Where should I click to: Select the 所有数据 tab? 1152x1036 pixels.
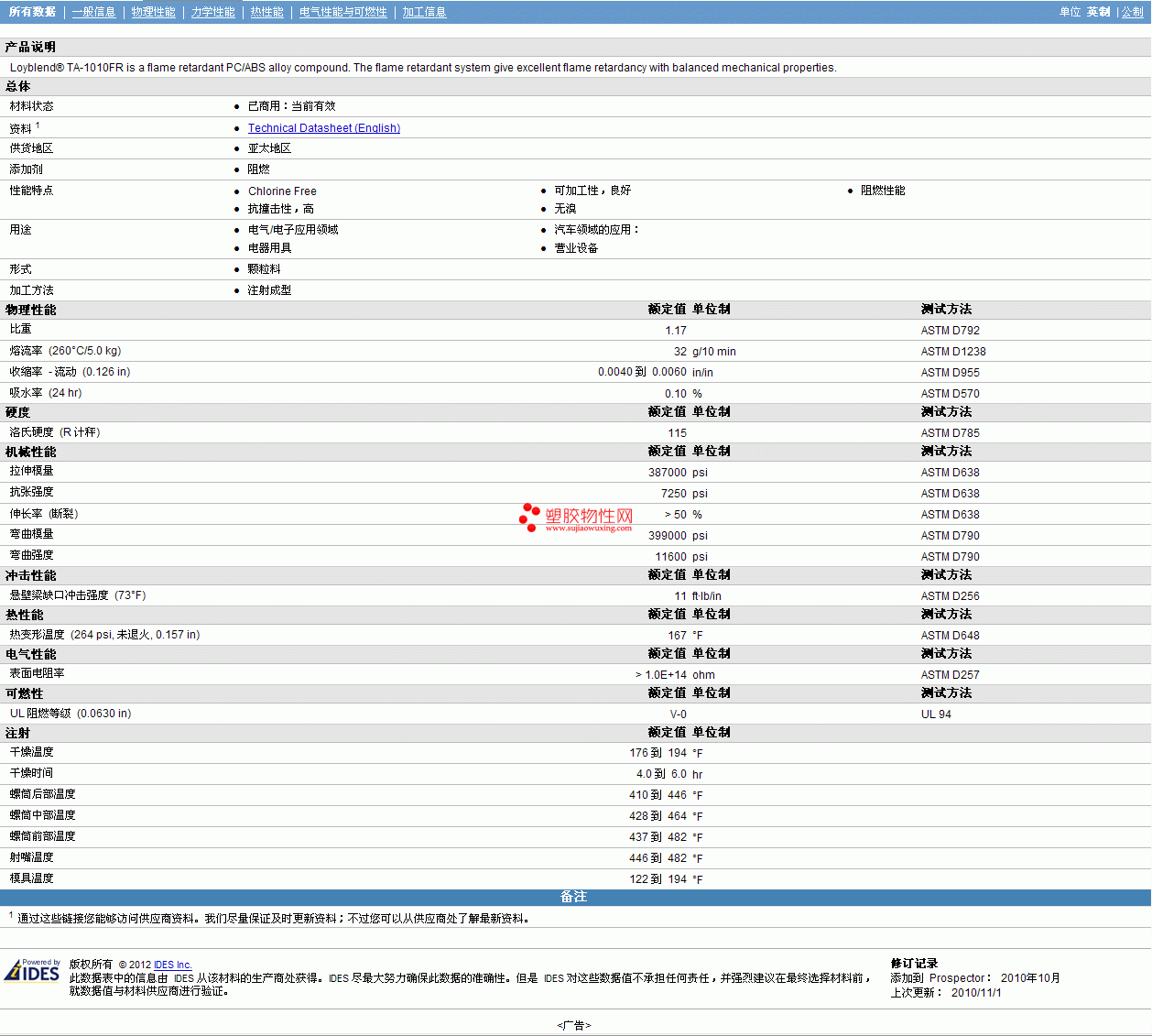[32, 12]
